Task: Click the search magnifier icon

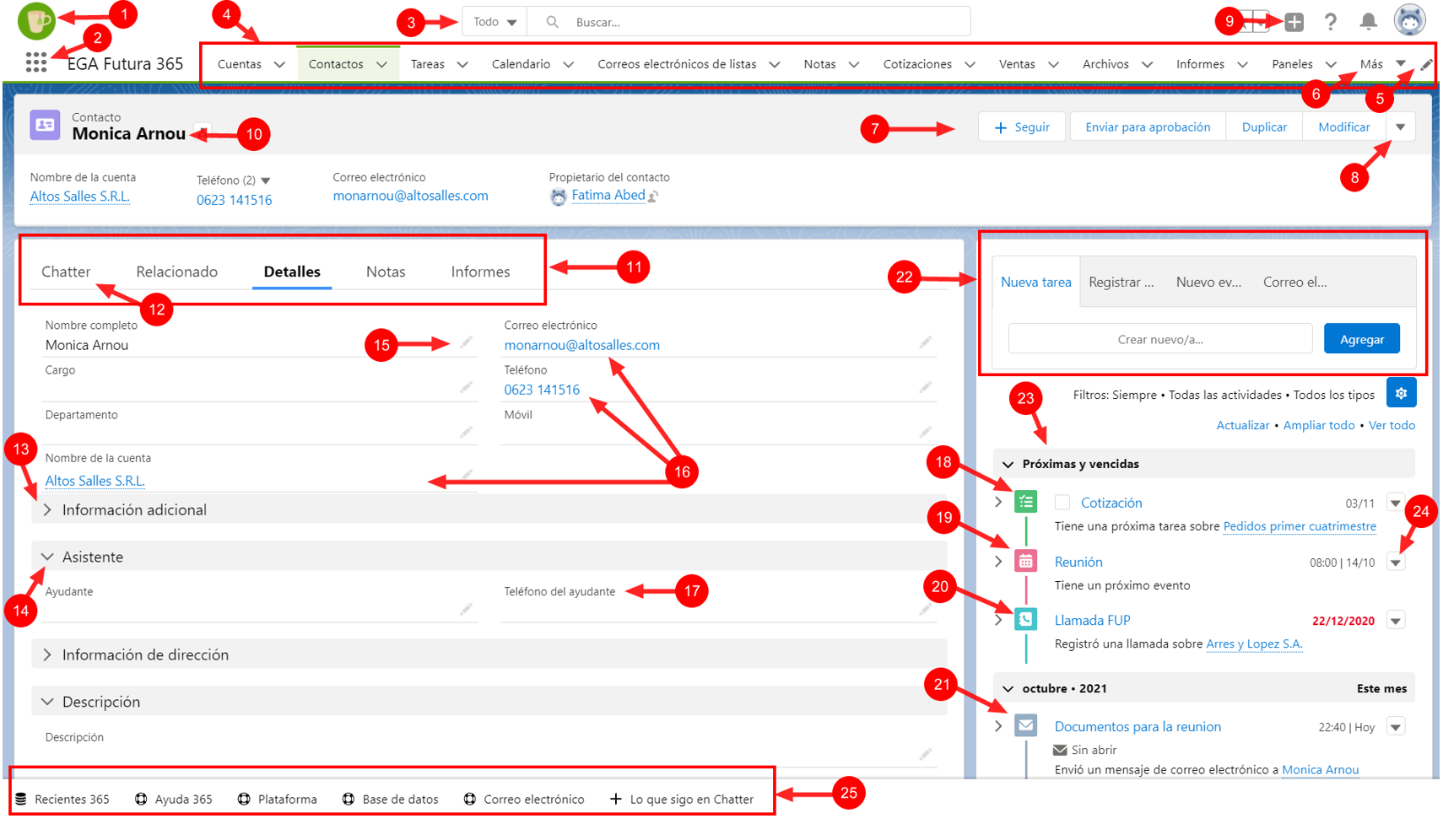Action: [552, 22]
